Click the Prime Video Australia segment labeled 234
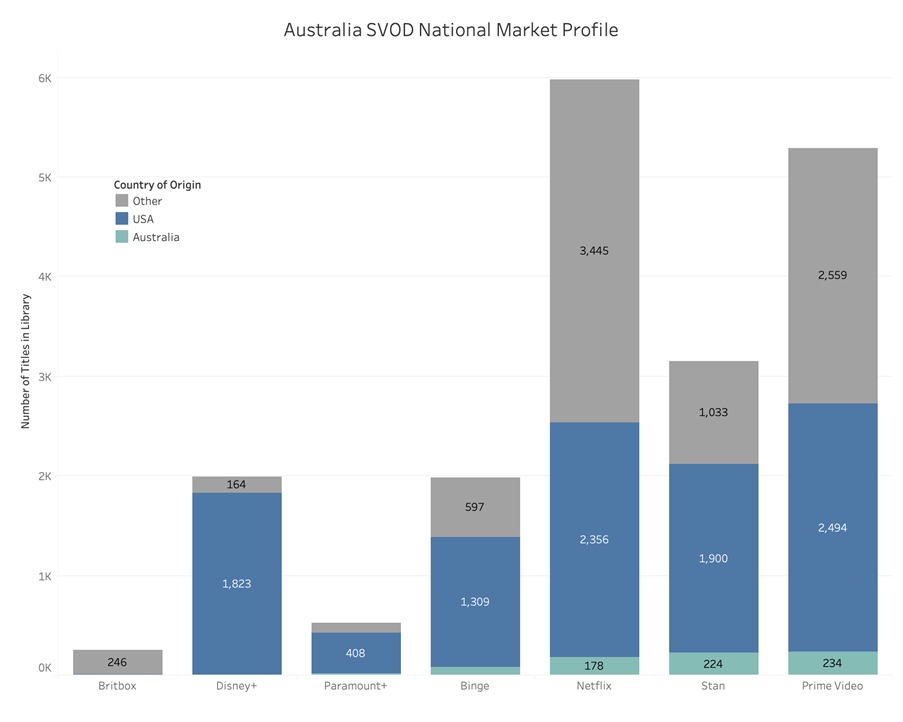The image size is (903, 722). (833, 663)
